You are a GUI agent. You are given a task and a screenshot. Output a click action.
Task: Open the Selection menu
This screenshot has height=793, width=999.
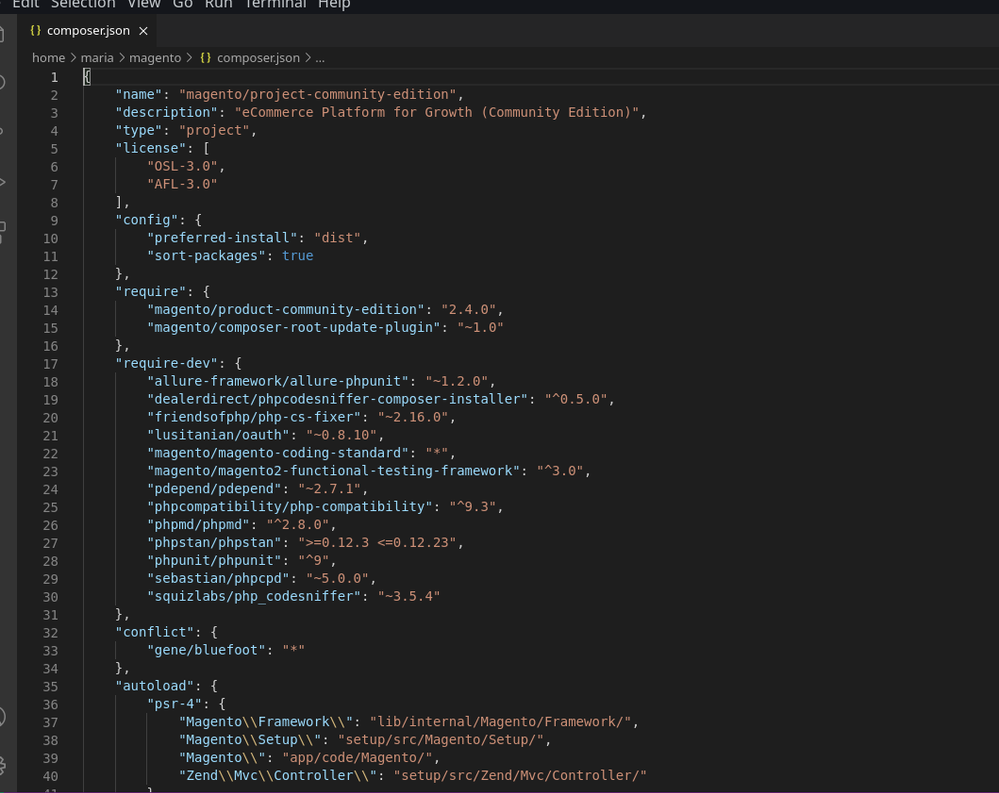point(83,4)
